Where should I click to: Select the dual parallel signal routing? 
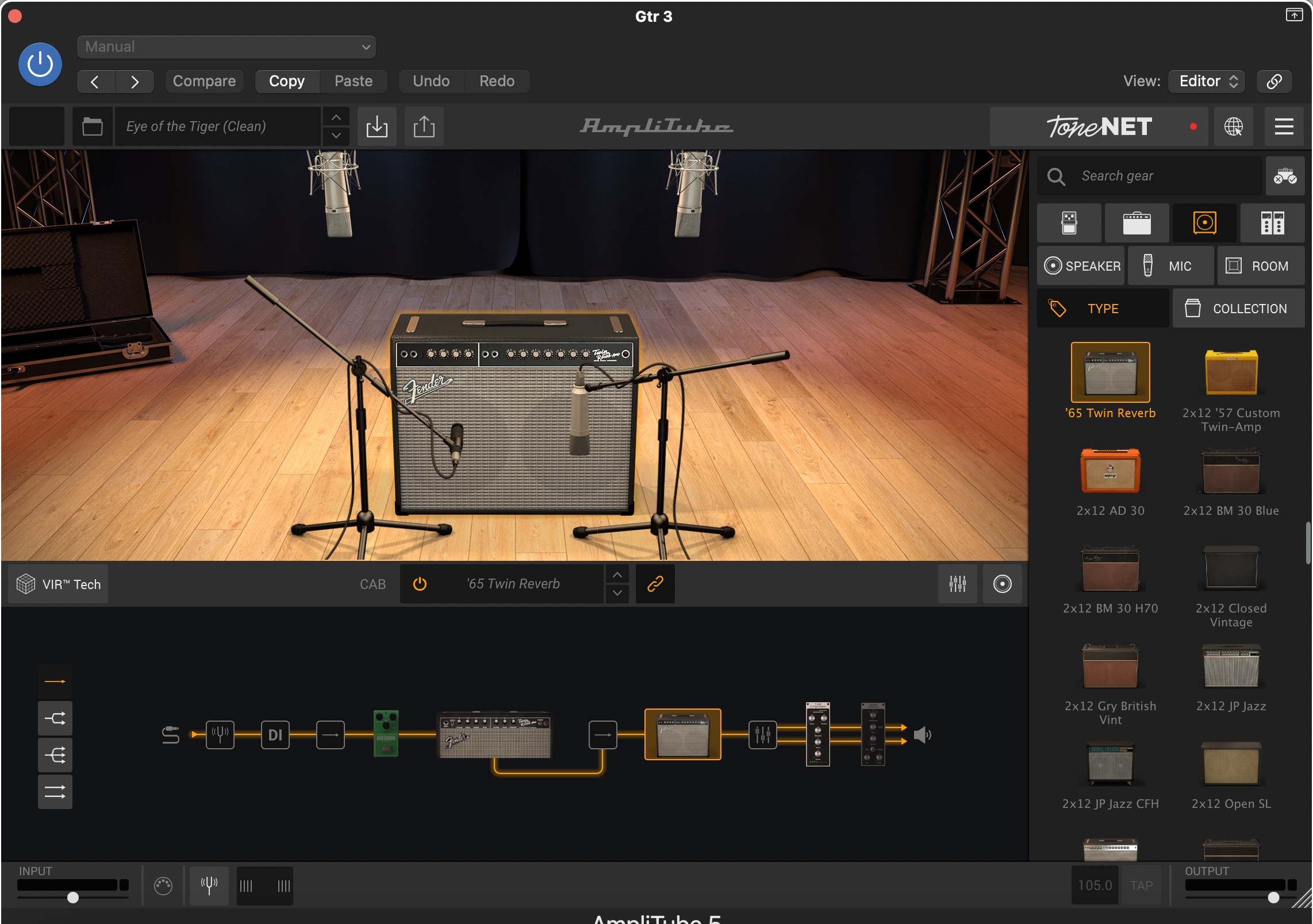tap(55, 792)
